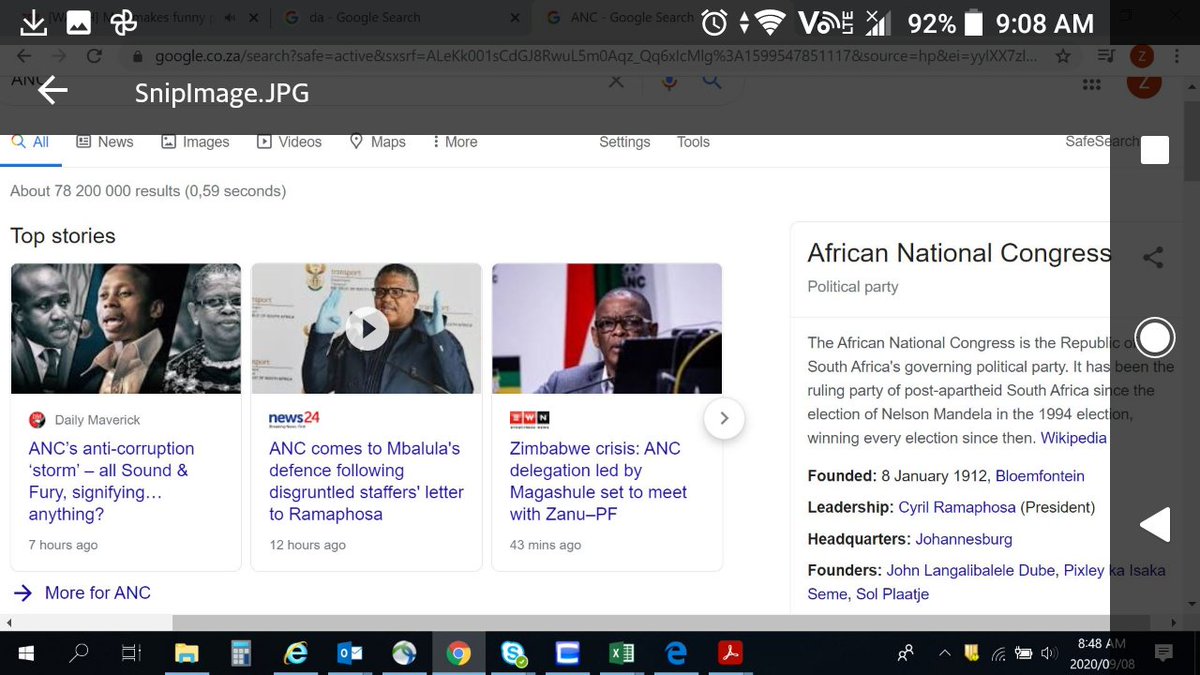Open the Zimbabwe crisis EWN story
Screen dimensions: 1200x675
point(598,481)
